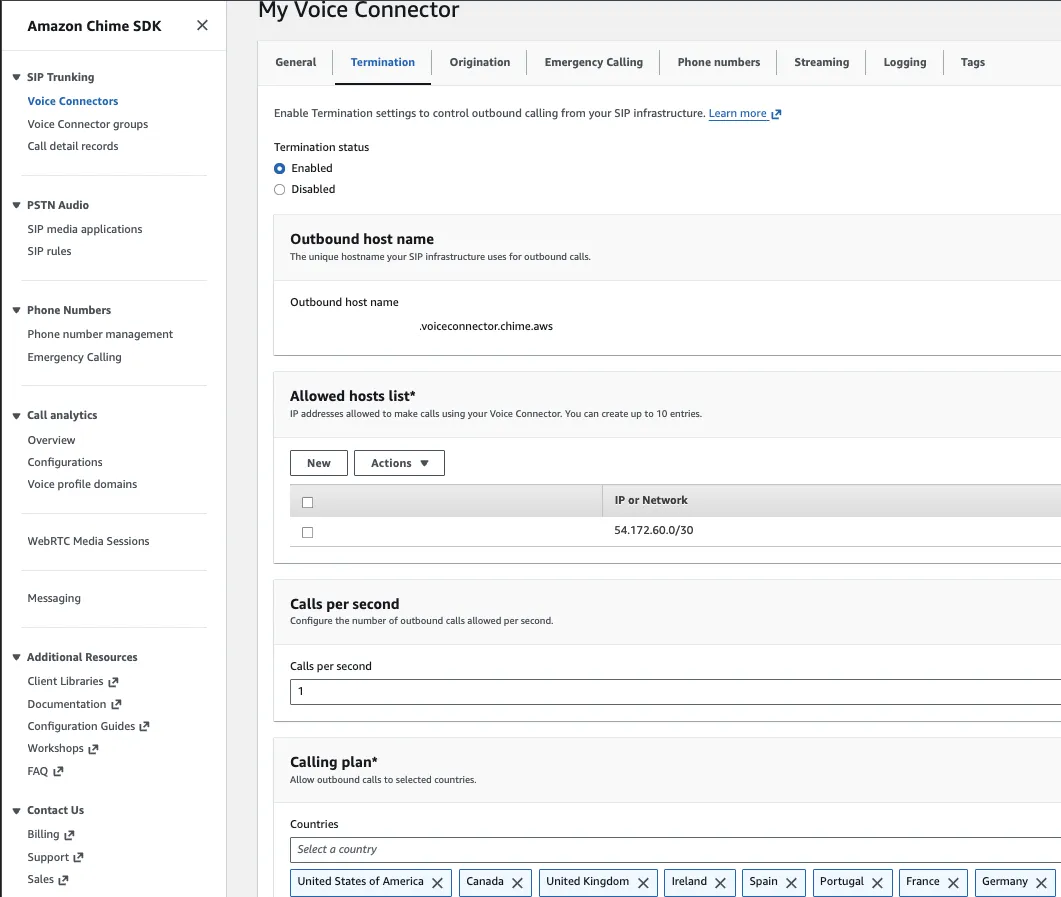Remove United Kingdom country tag
1061x897 pixels.
tap(643, 883)
